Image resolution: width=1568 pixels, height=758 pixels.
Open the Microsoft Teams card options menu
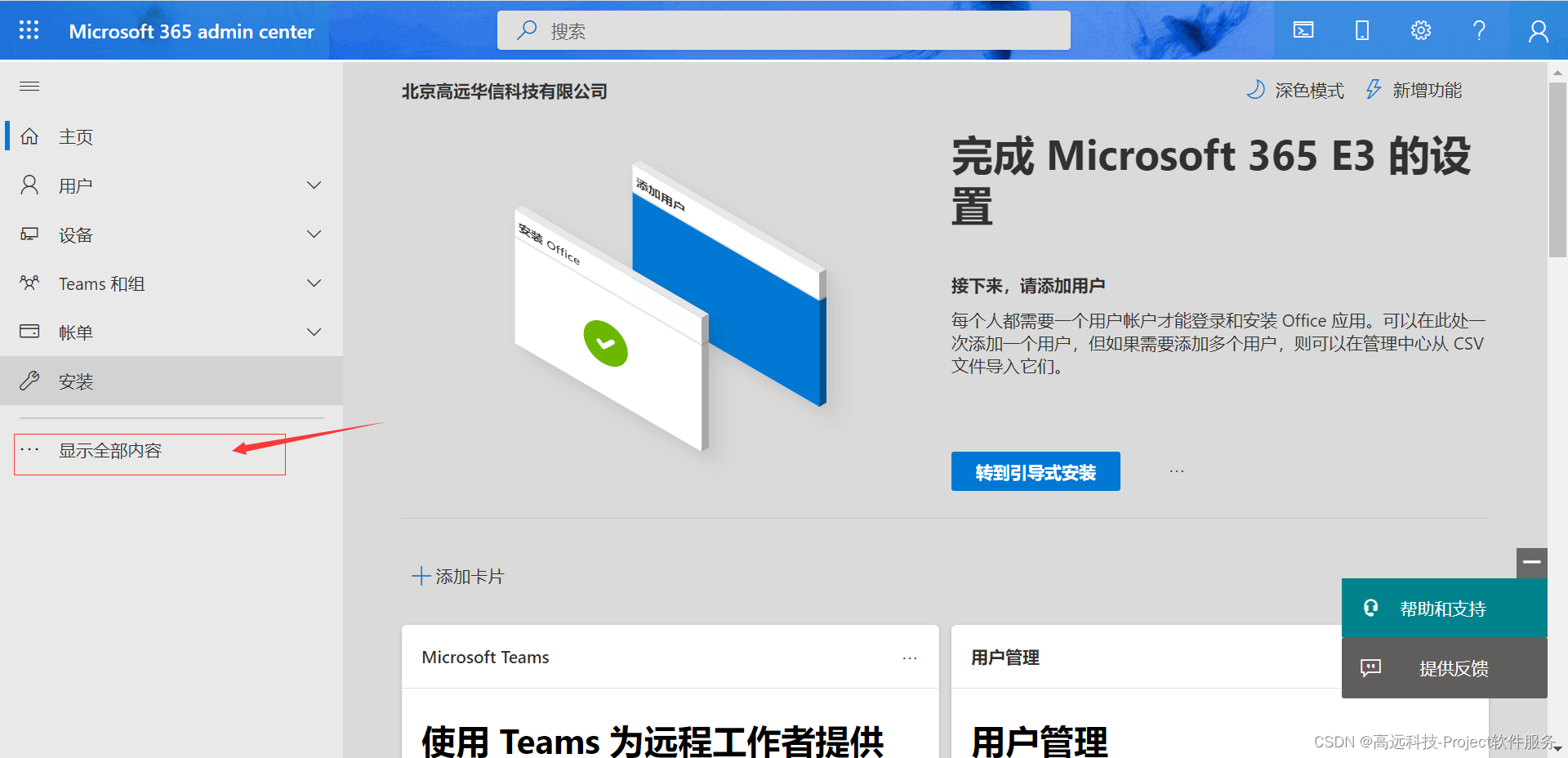click(x=909, y=658)
